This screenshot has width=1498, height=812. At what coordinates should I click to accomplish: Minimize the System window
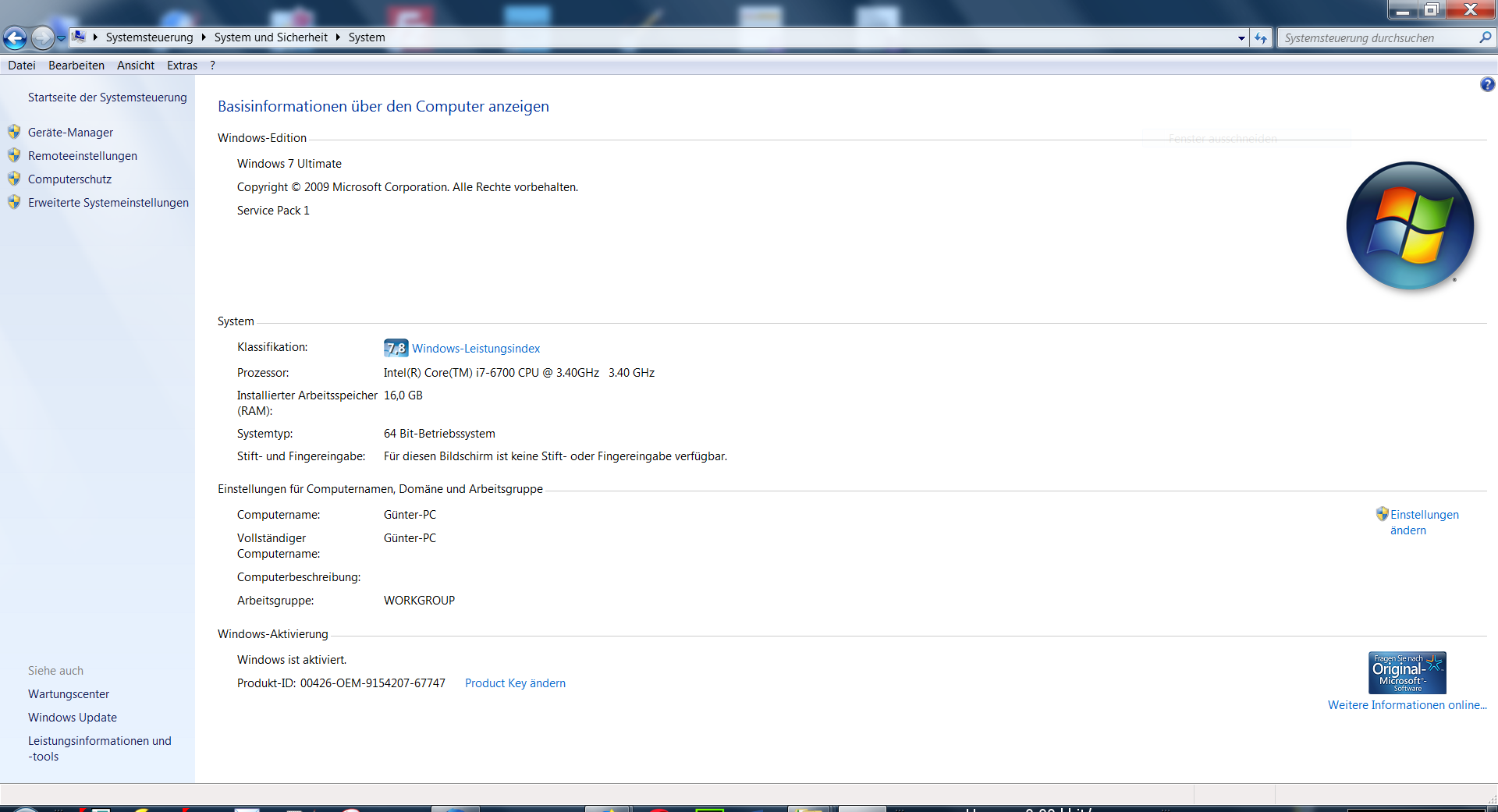(1403, 9)
